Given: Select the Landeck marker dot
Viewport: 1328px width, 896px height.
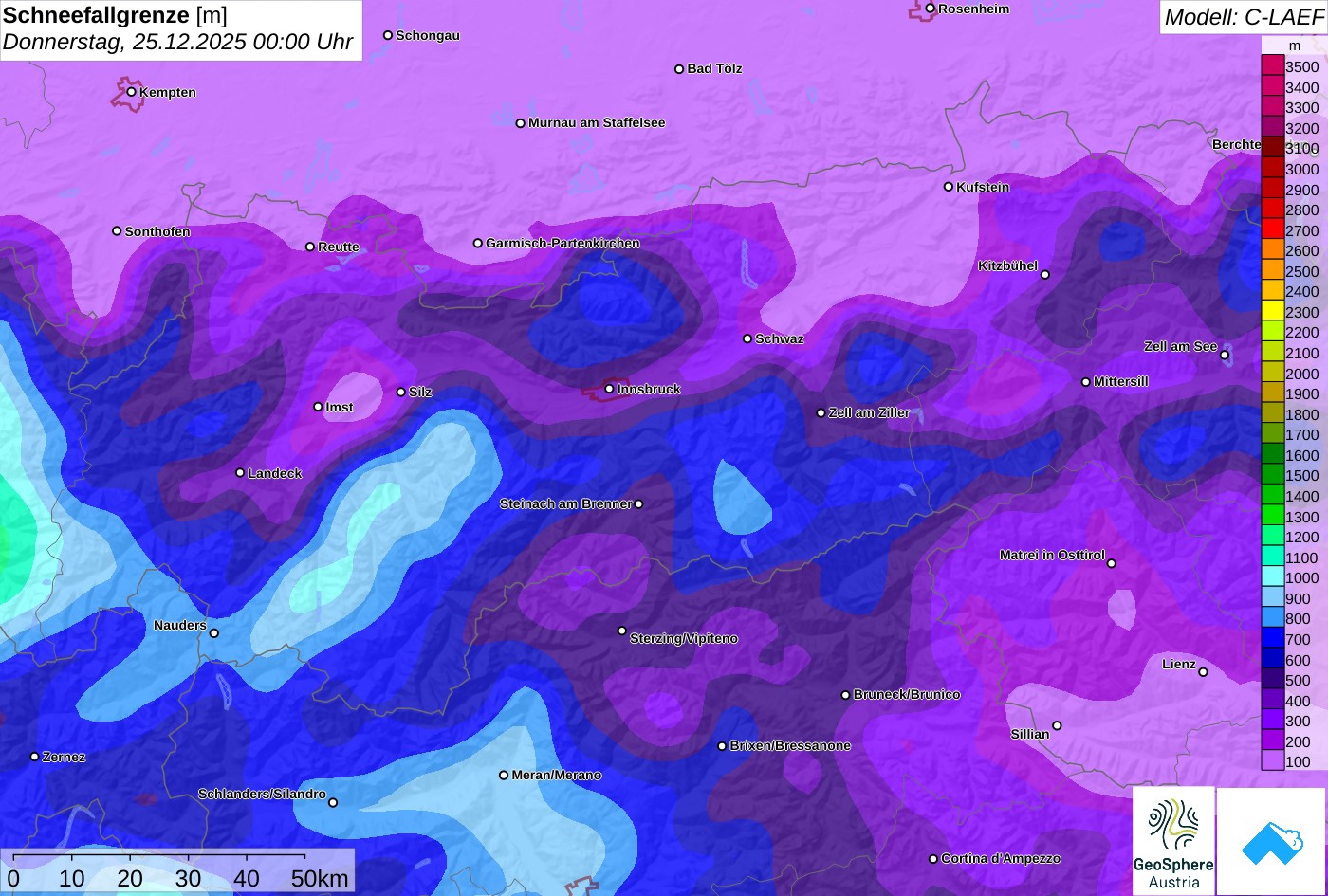Looking at the screenshot, I should coord(240,472).
